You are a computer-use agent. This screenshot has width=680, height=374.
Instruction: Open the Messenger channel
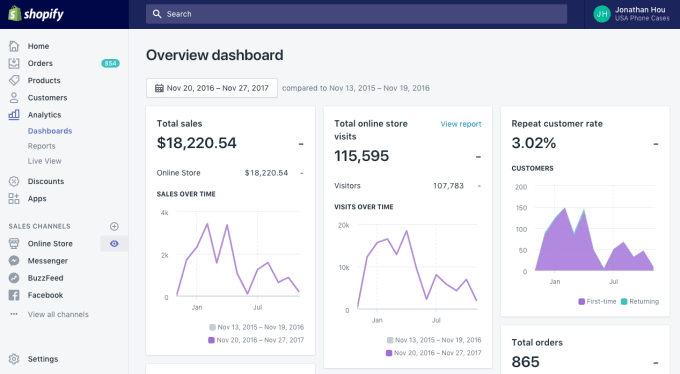tap(48, 261)
